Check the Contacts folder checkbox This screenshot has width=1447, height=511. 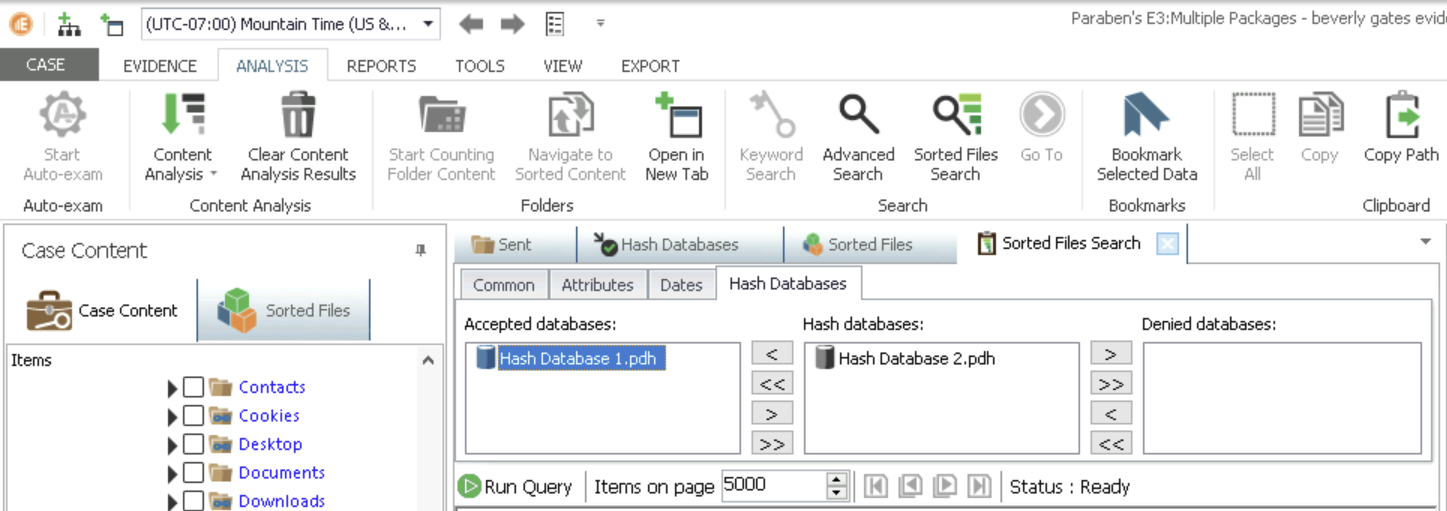click(194, 387)
